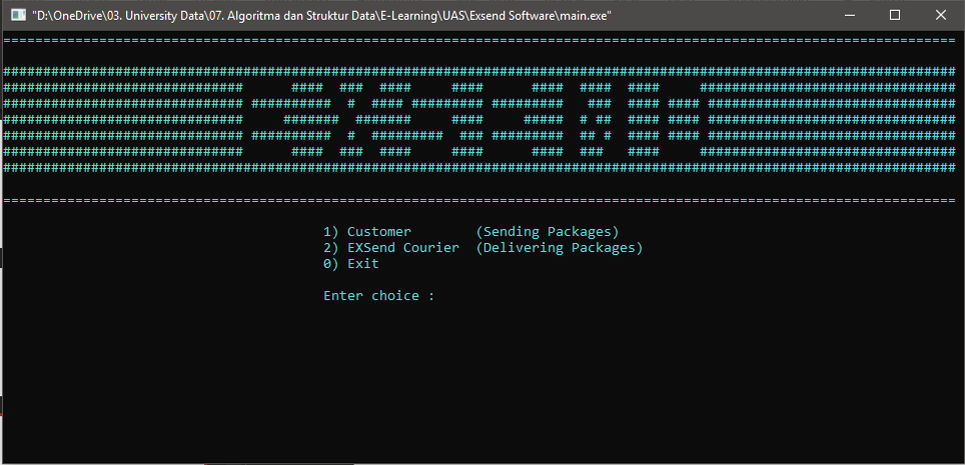Choose the "0) Exit" menu line
Viewport: 965px width, 465px height.
pos(351,263)
